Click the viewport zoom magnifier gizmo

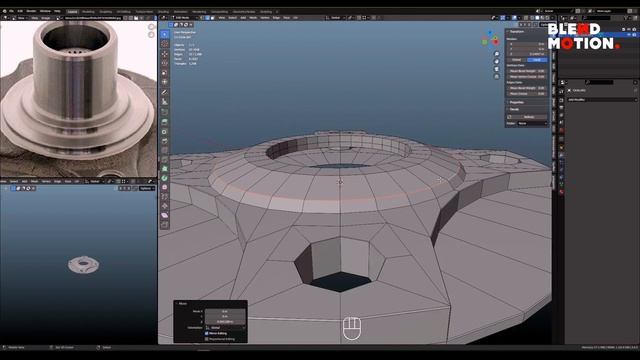[x=497, y=54]
